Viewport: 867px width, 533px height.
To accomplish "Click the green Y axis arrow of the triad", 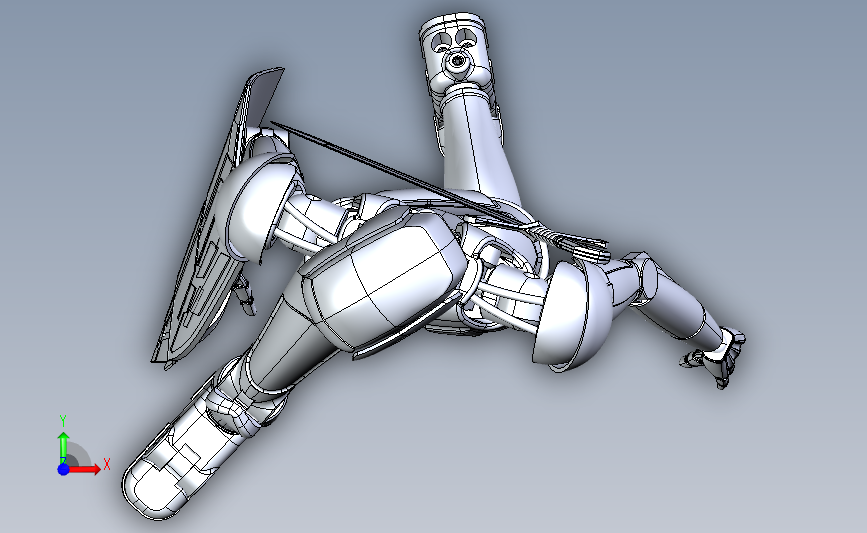I will 63,447.
